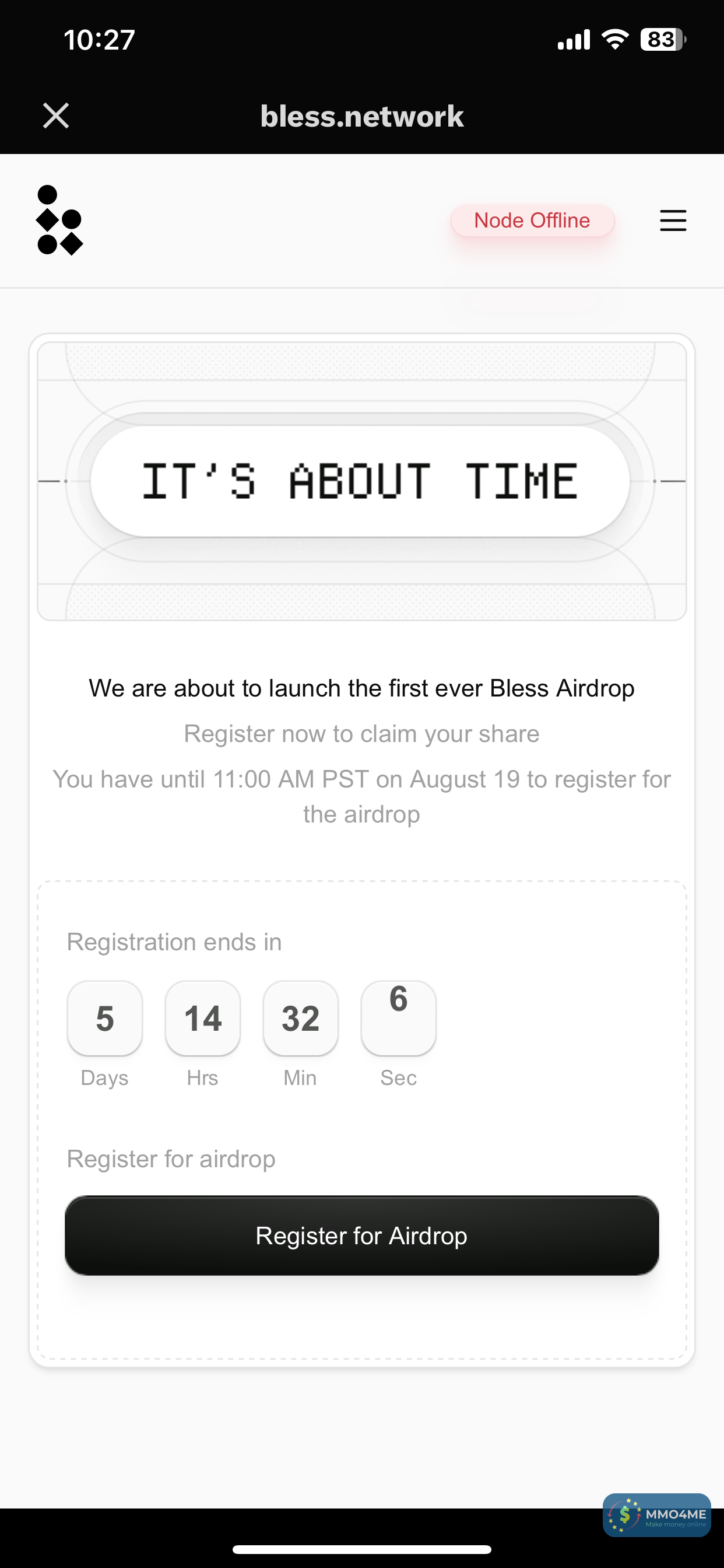The image size is (724, 1568).
Task: Open the hamburger menu
Action: tap(673, 220)
